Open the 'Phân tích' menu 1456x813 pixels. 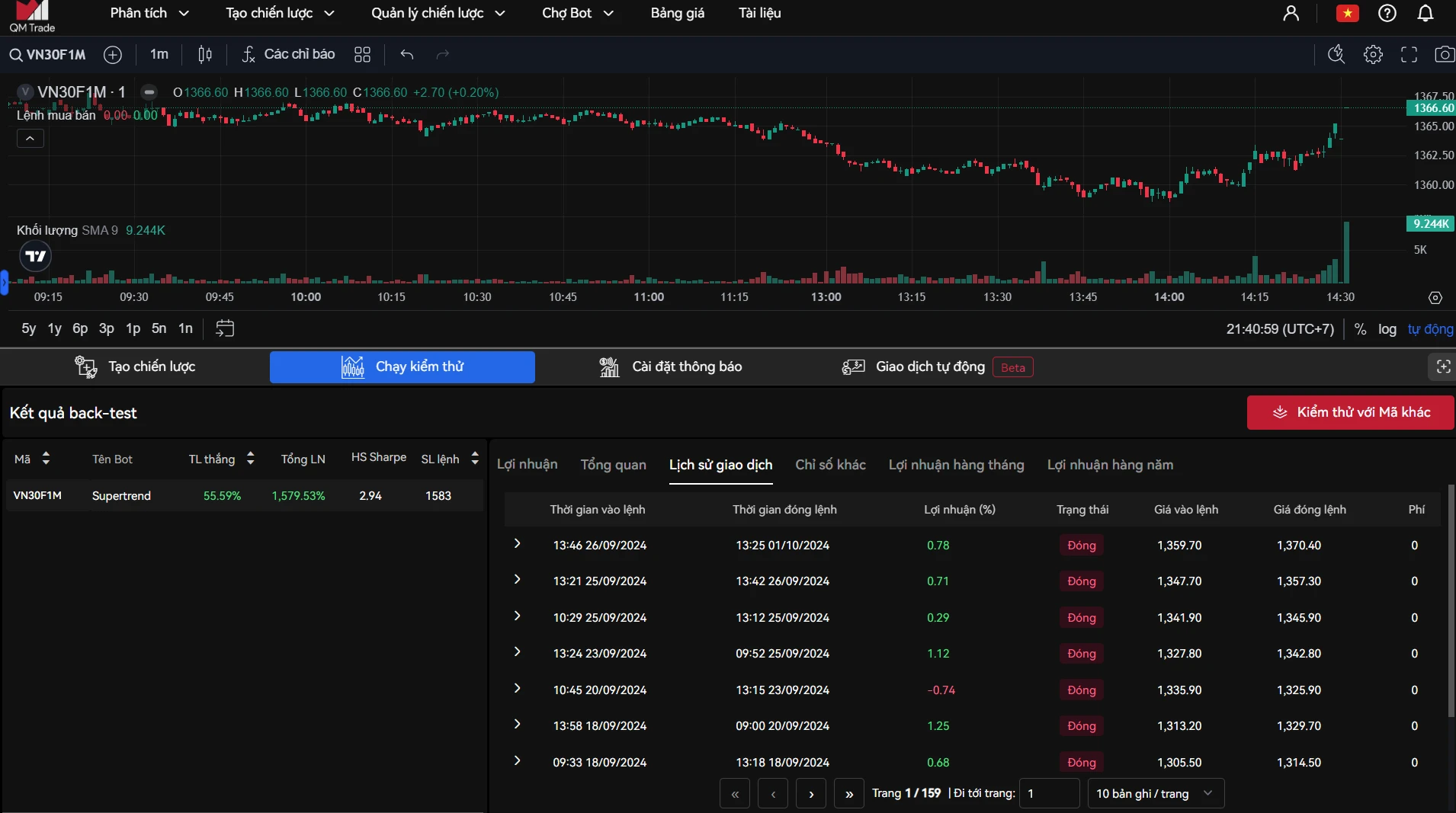pos(150,13)
